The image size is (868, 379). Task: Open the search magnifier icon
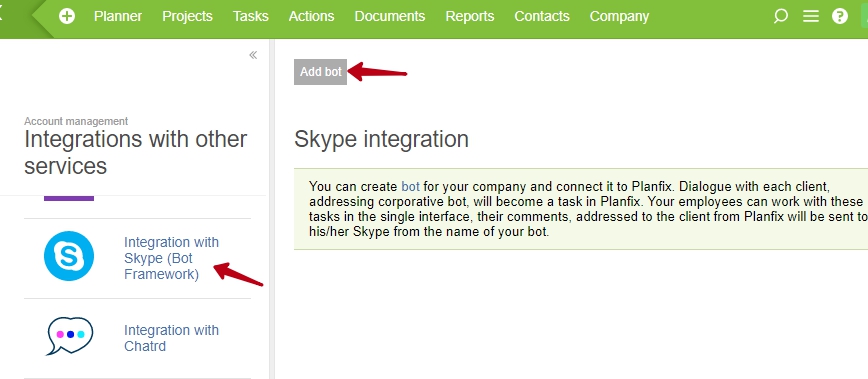[781, 17]
